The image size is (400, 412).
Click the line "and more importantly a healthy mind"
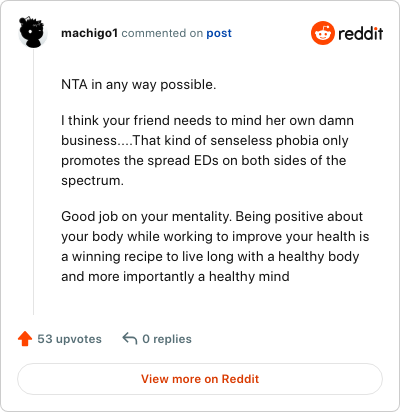(x=175, y=277)
